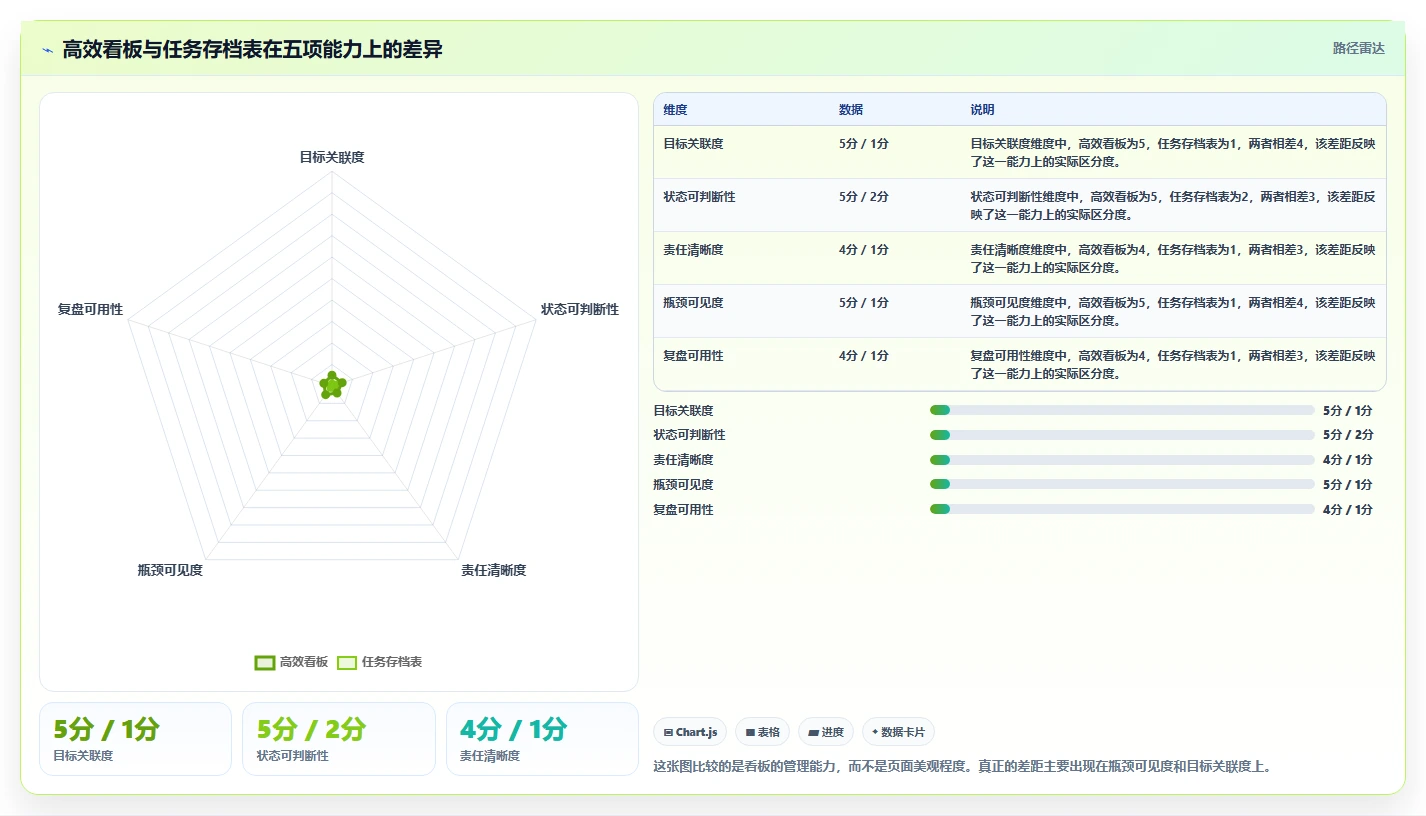The image size is (1426, 816).
Task: Click 责任清晰度 label in progress list
Action: [683, 460]
